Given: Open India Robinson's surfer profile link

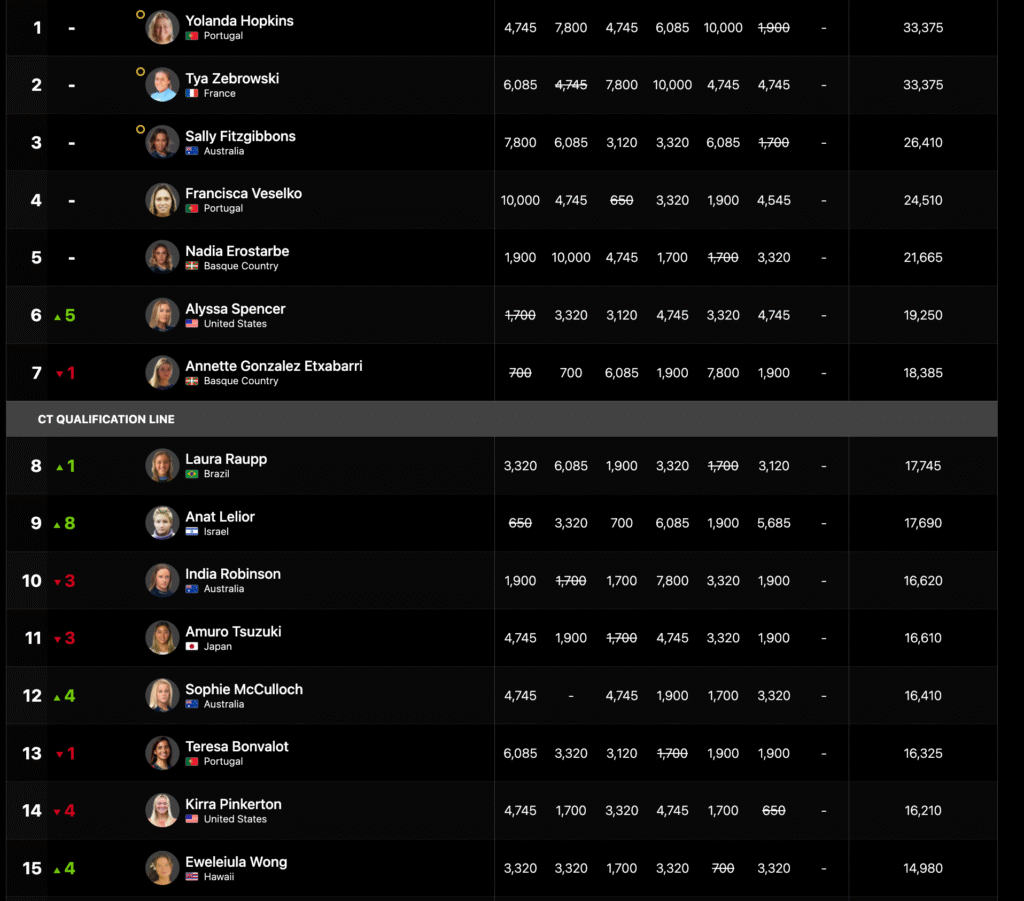Looking at the screenshot, I should (233, 574).
